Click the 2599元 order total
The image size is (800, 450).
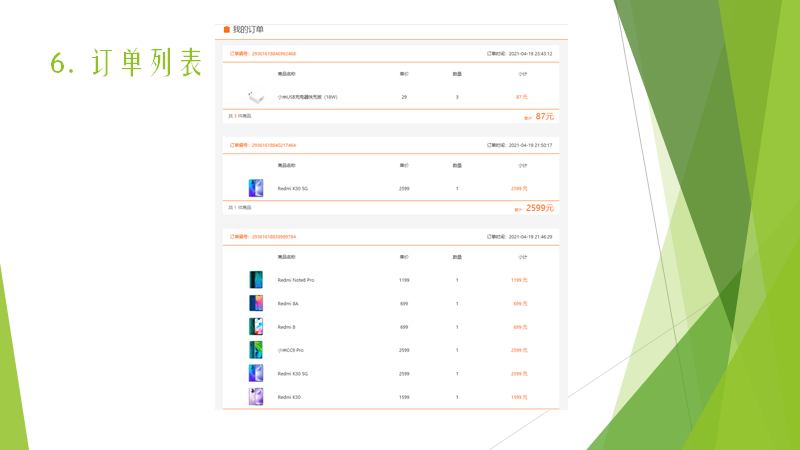click(x=540, y=208)
